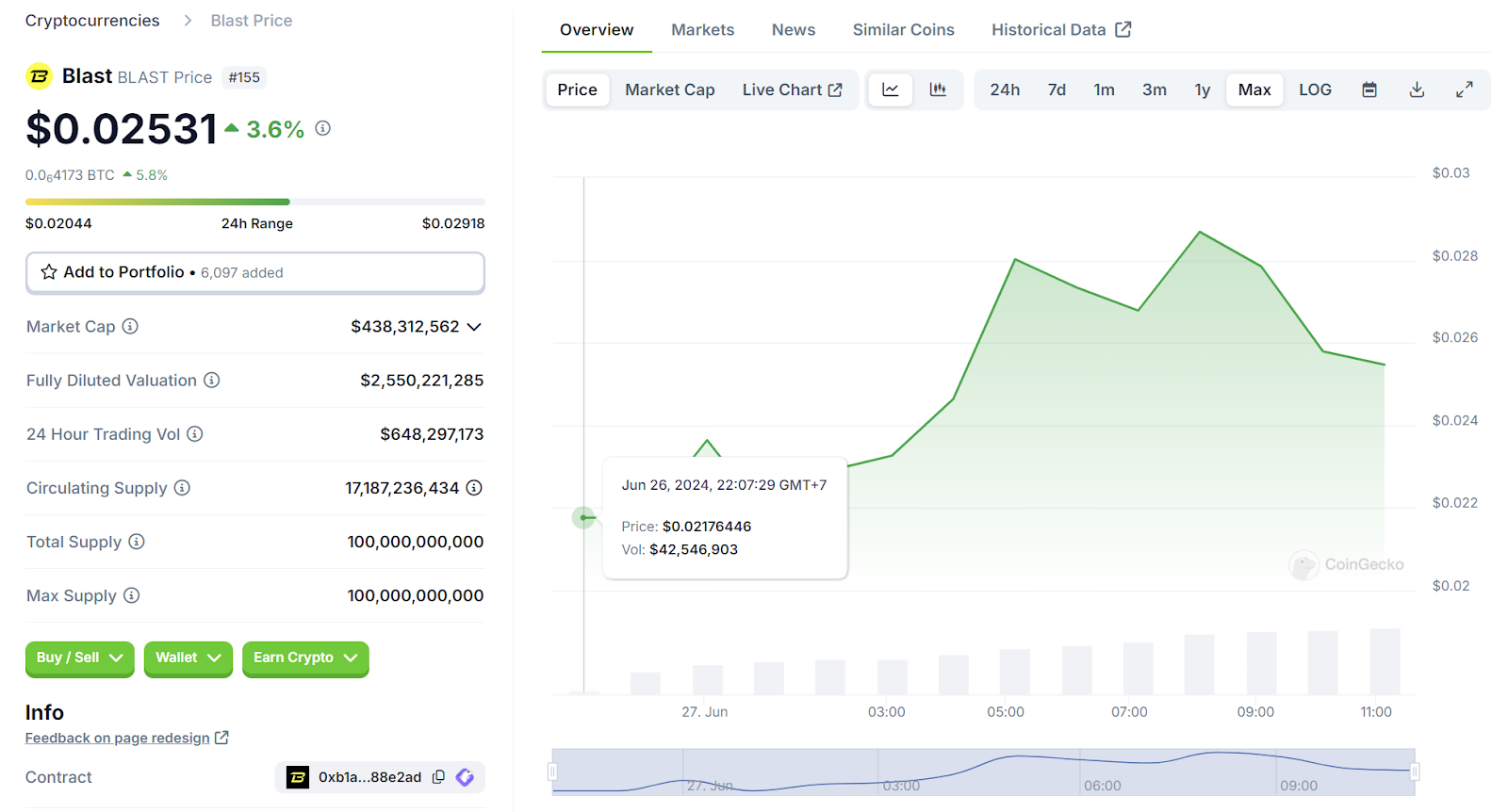Screen dimensions: 1508x812
Task: Click the external link icon on Live Chart
Action: click(835, 89)
